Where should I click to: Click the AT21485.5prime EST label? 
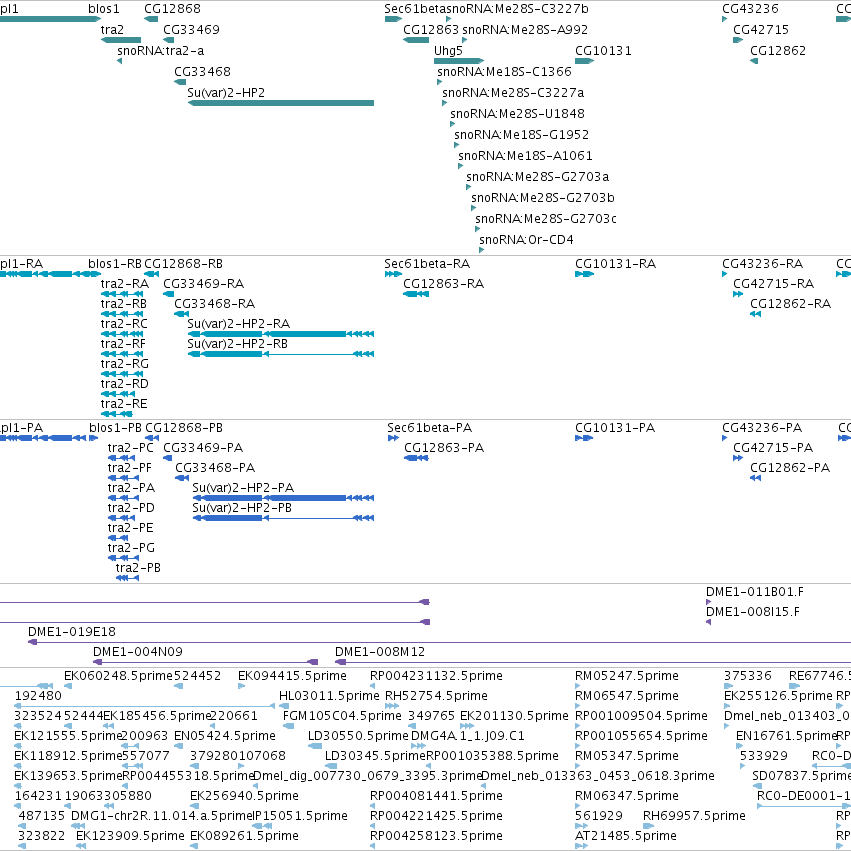coord(625,836)
